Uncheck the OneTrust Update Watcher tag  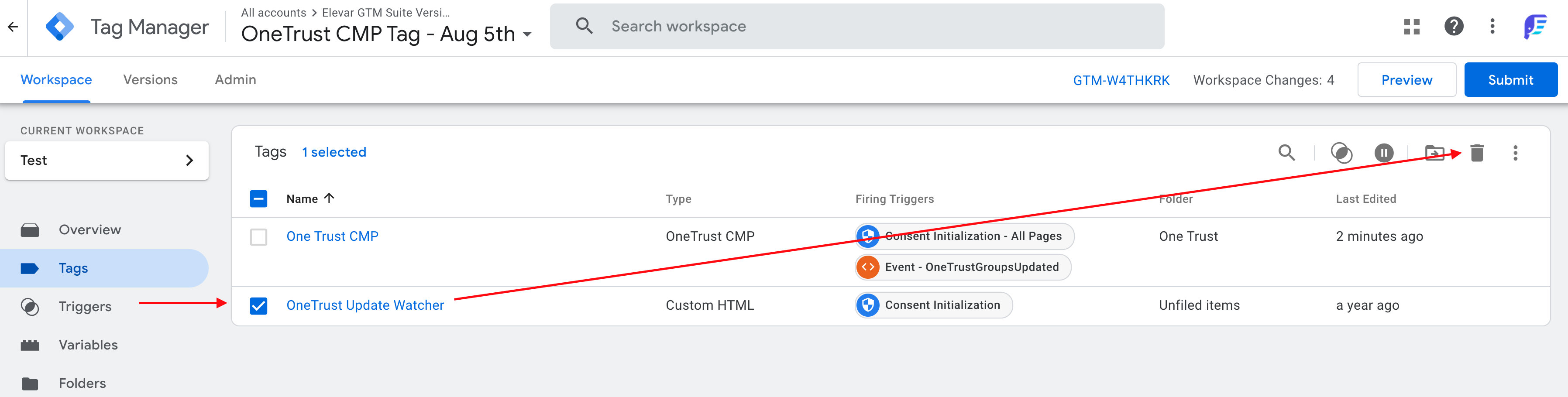tap(258, 306)
